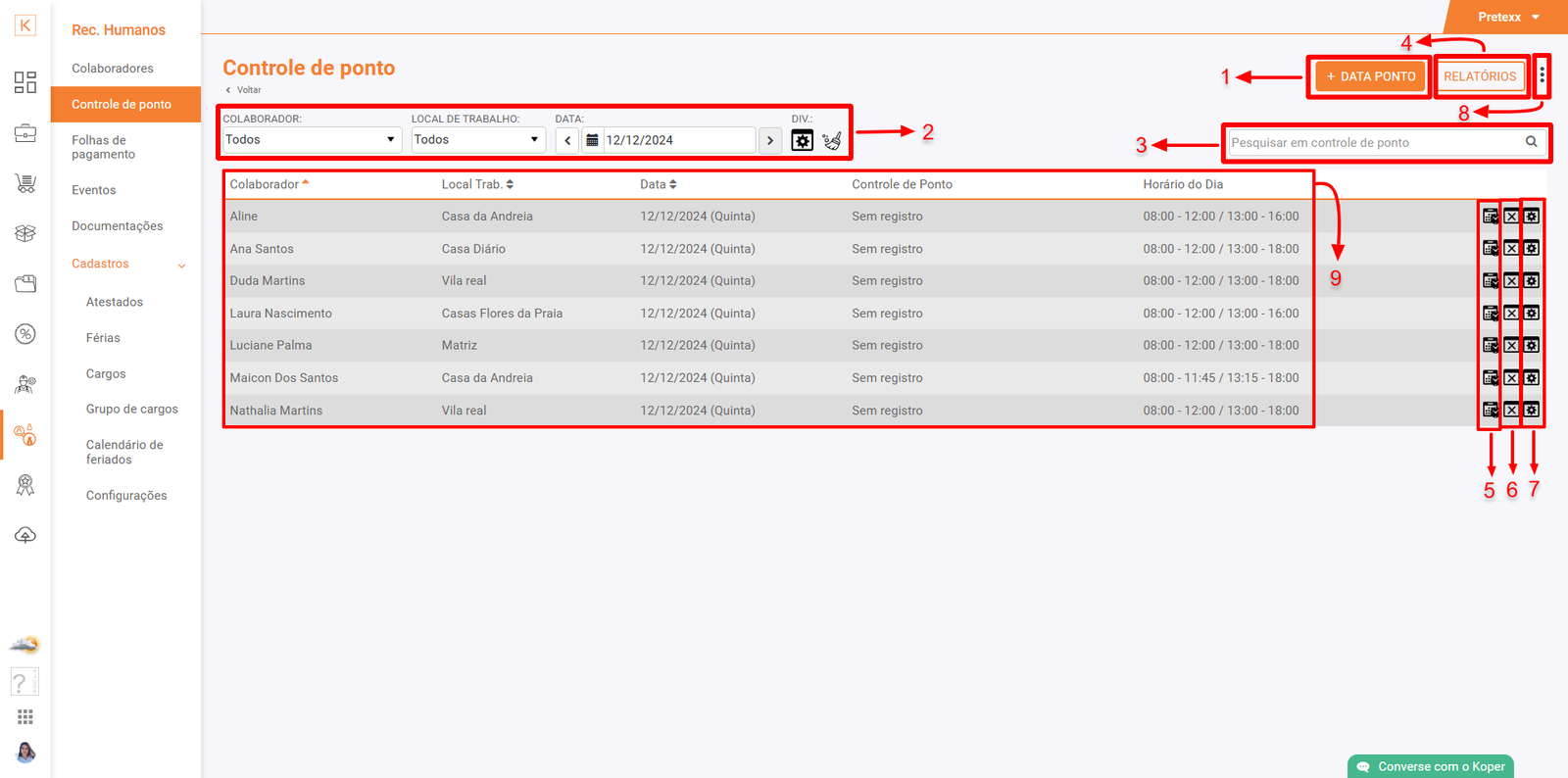Click the dashboard icon in left sidebar
This screenshot has width=1568, height=778.
25,82
